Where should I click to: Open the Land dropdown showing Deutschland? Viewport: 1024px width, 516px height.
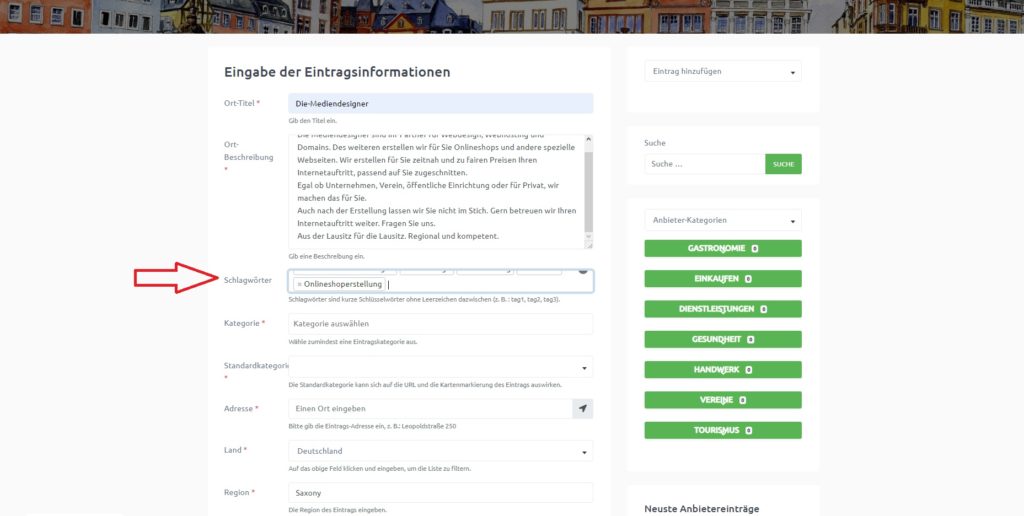pos(440,451)
